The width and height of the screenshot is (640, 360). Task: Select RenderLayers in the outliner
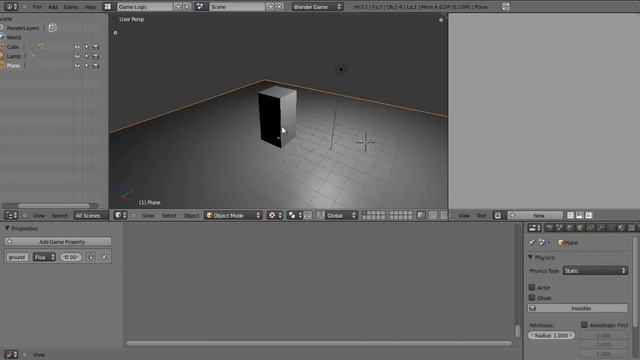pyautogui.click(x=23, y=28)
